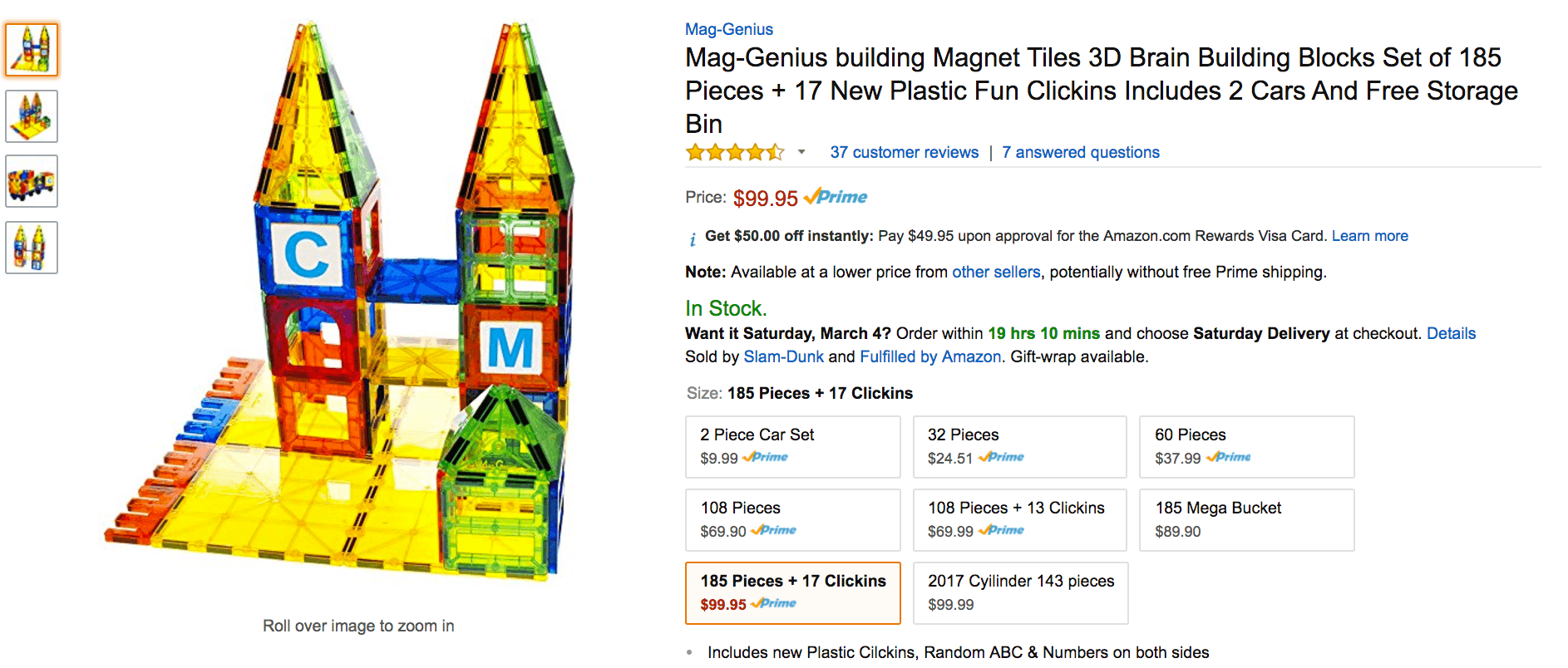Open the other sellers link
The height and width of the screenshot is (668, 1568).
(995, 272)
